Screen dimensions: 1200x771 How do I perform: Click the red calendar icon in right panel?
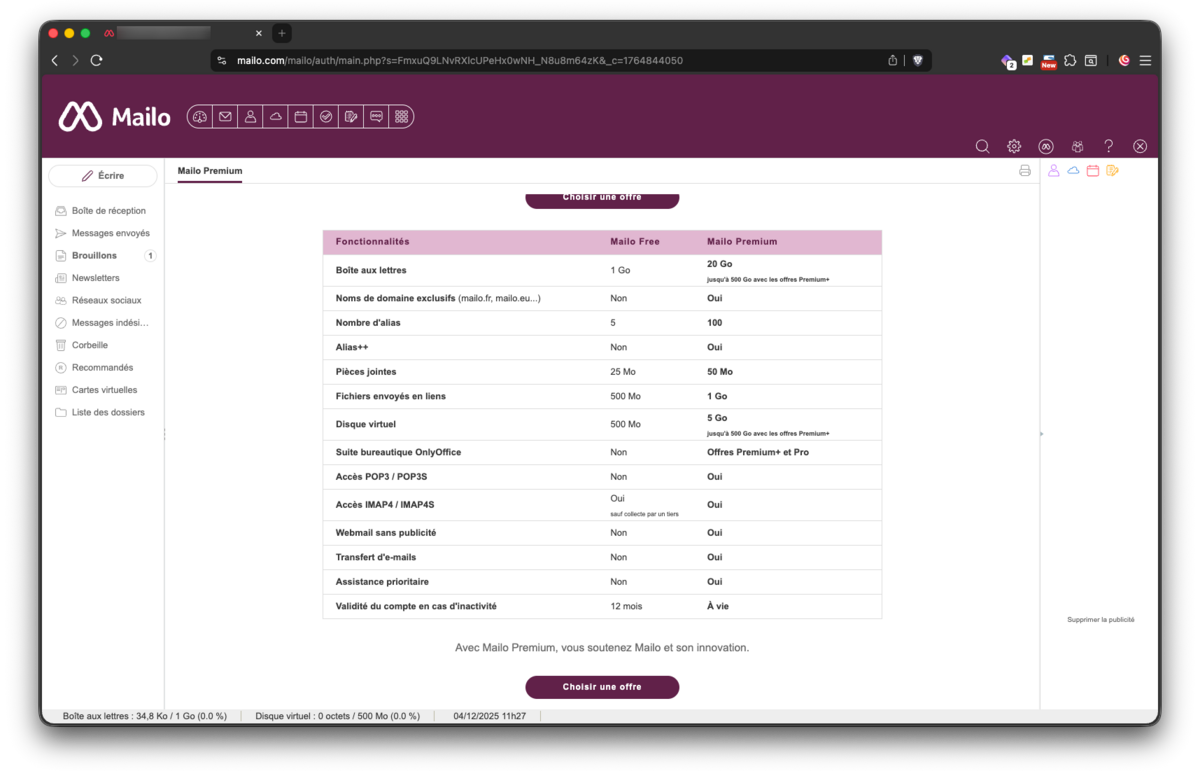coord(1093,171)
